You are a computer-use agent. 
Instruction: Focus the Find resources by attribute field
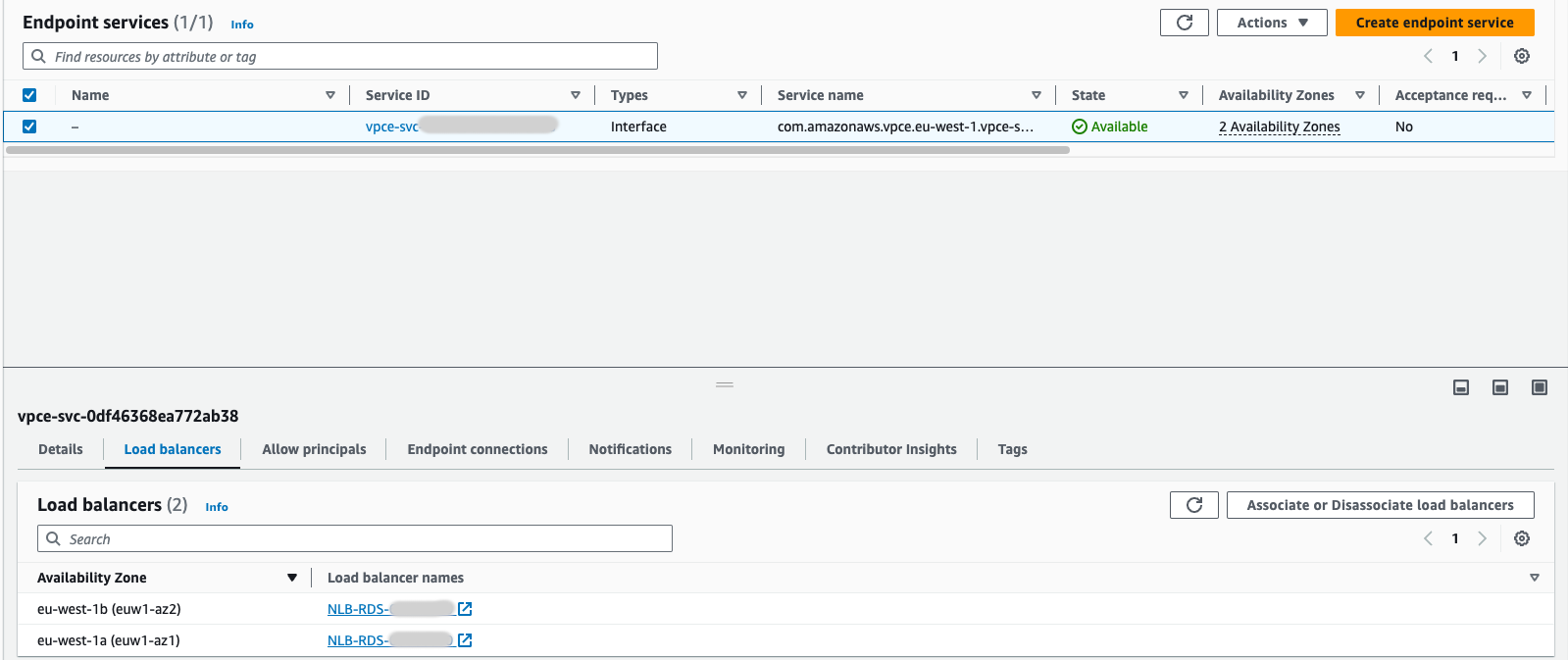339,56
